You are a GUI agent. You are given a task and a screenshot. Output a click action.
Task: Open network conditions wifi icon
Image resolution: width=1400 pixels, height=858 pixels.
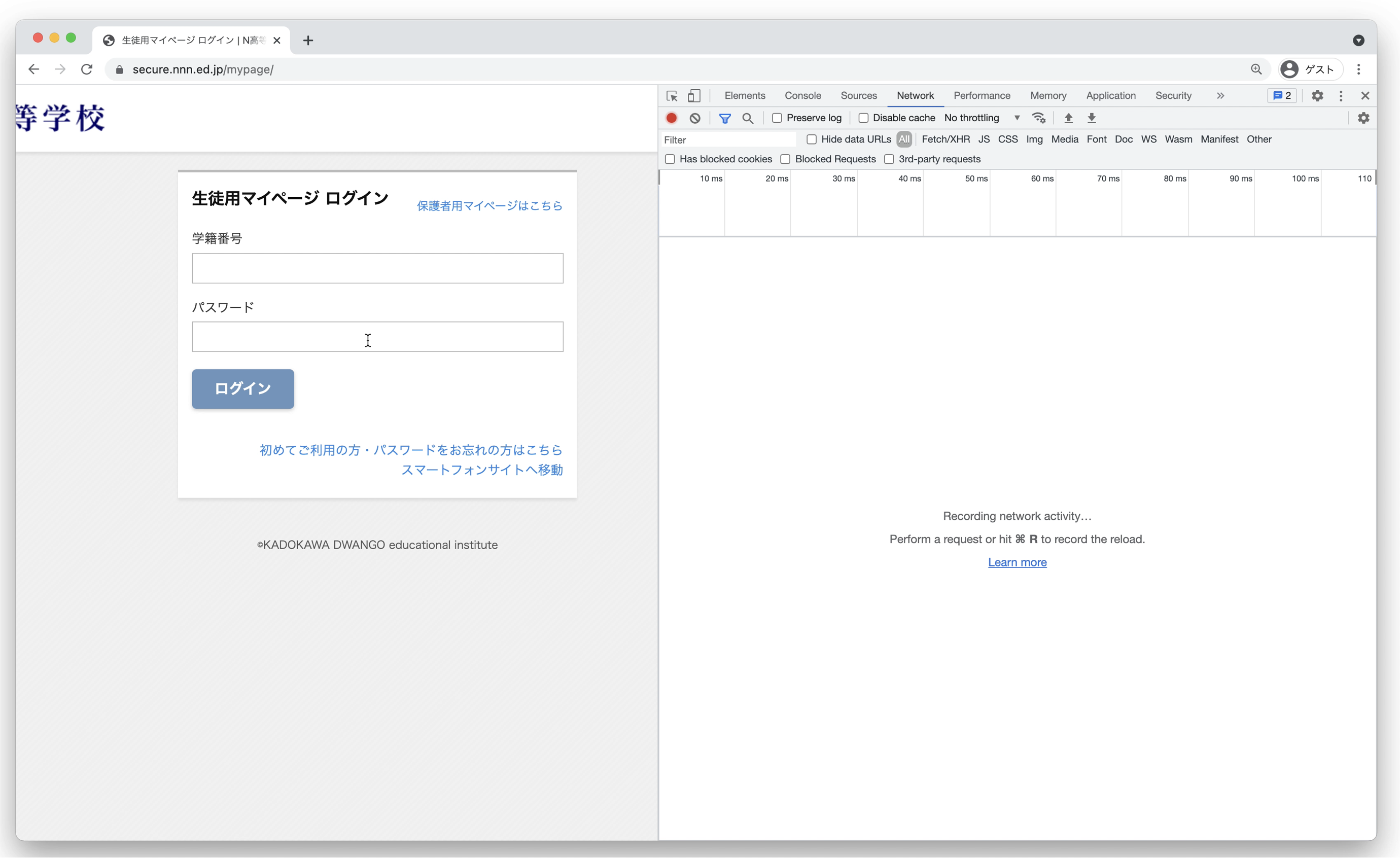[1039, 118]
